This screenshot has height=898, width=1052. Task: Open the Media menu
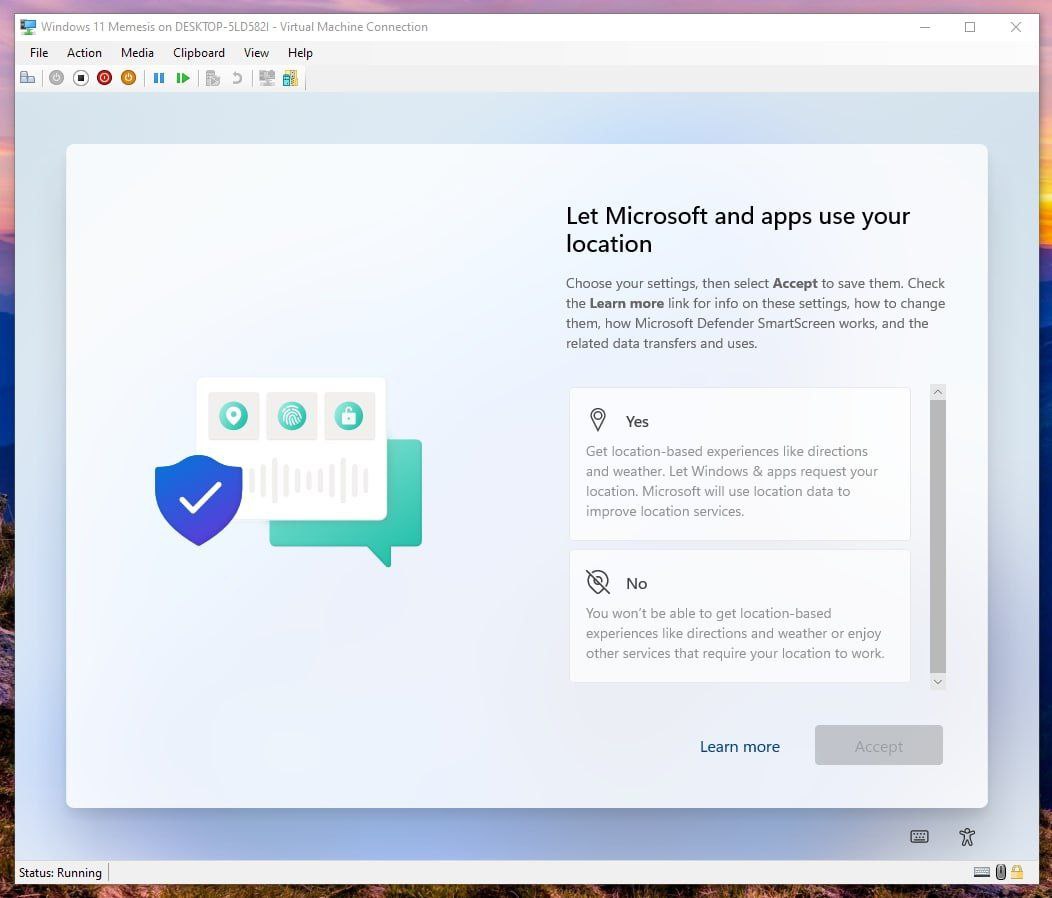(x=138, y=52)
